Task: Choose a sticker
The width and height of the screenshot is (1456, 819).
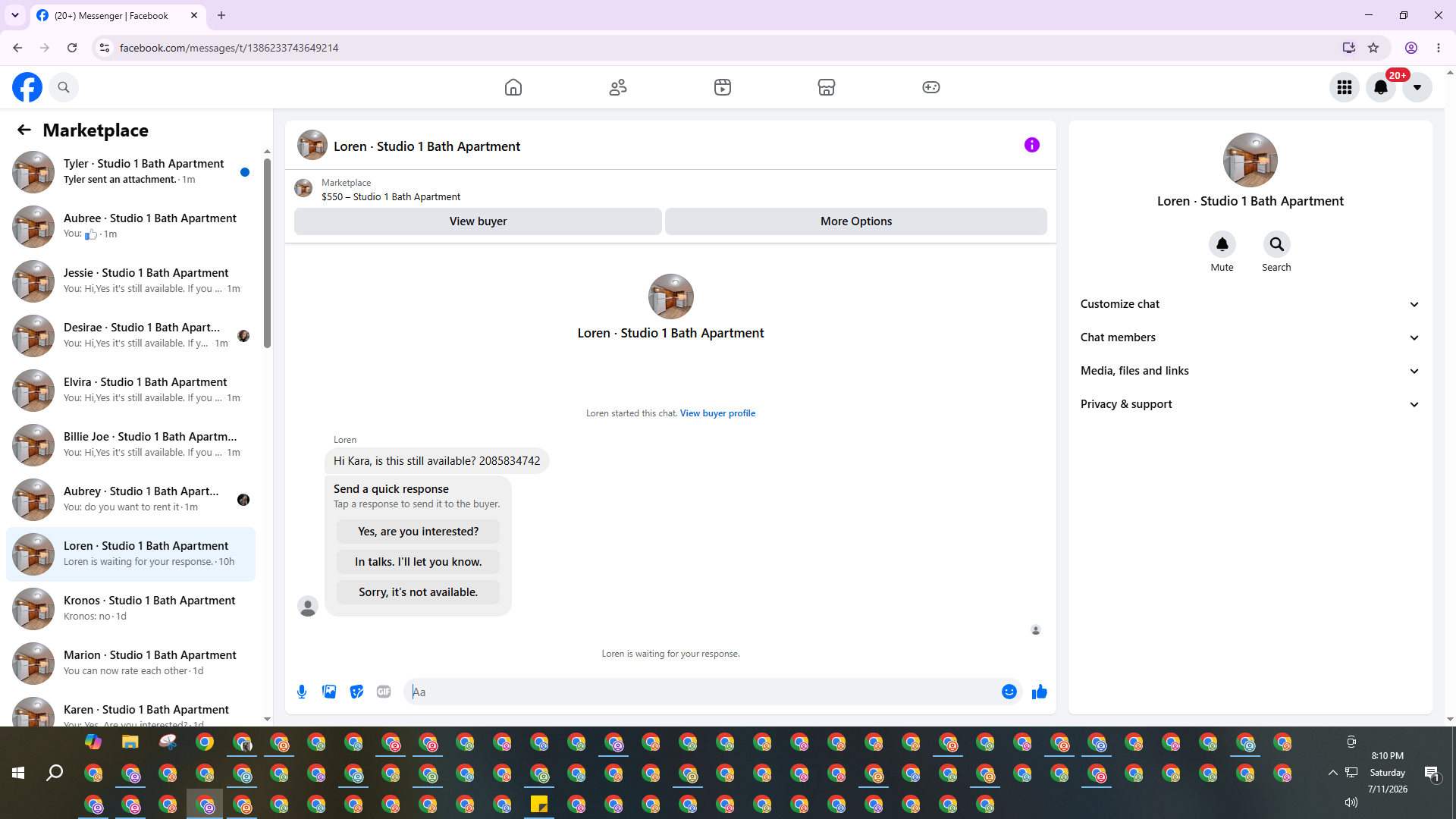Action: point(356,692)
